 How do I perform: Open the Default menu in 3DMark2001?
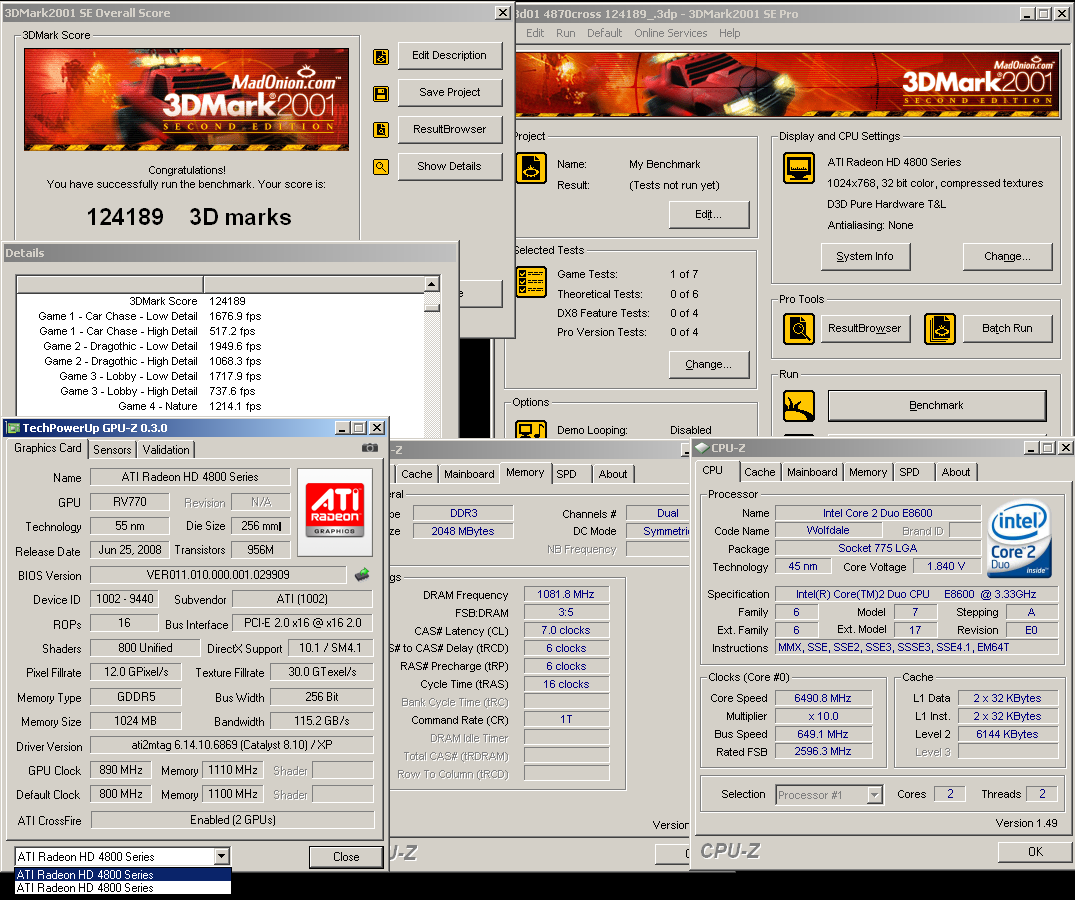pyautogui.click(x=604, y=33)
